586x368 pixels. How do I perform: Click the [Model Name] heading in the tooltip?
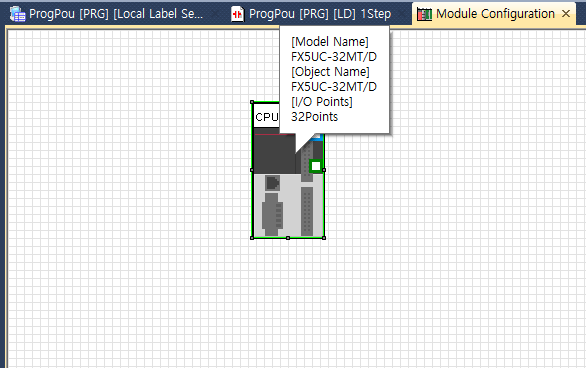pos(330,41)
